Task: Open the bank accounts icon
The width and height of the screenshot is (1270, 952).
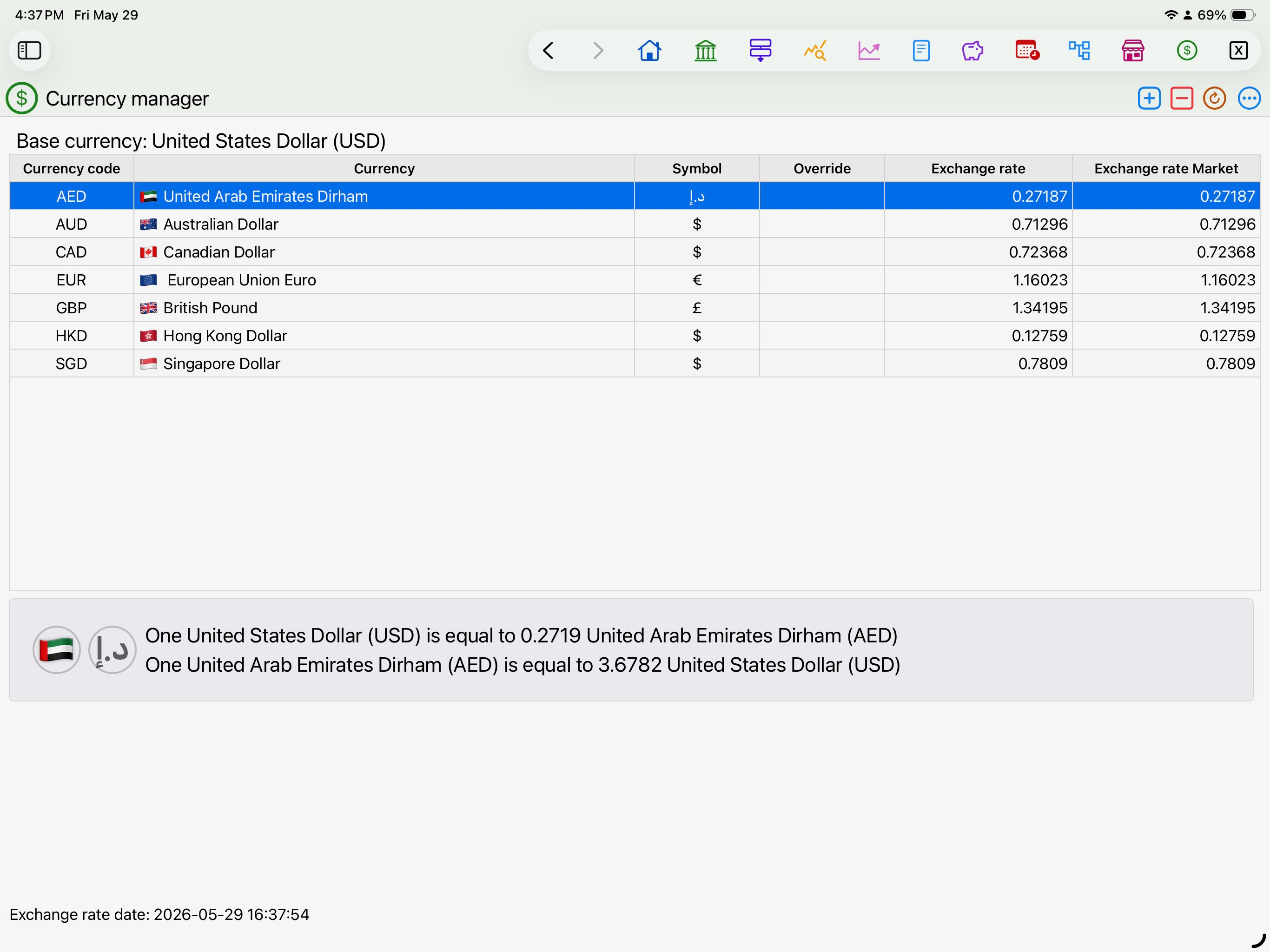Action: [705, 51]
